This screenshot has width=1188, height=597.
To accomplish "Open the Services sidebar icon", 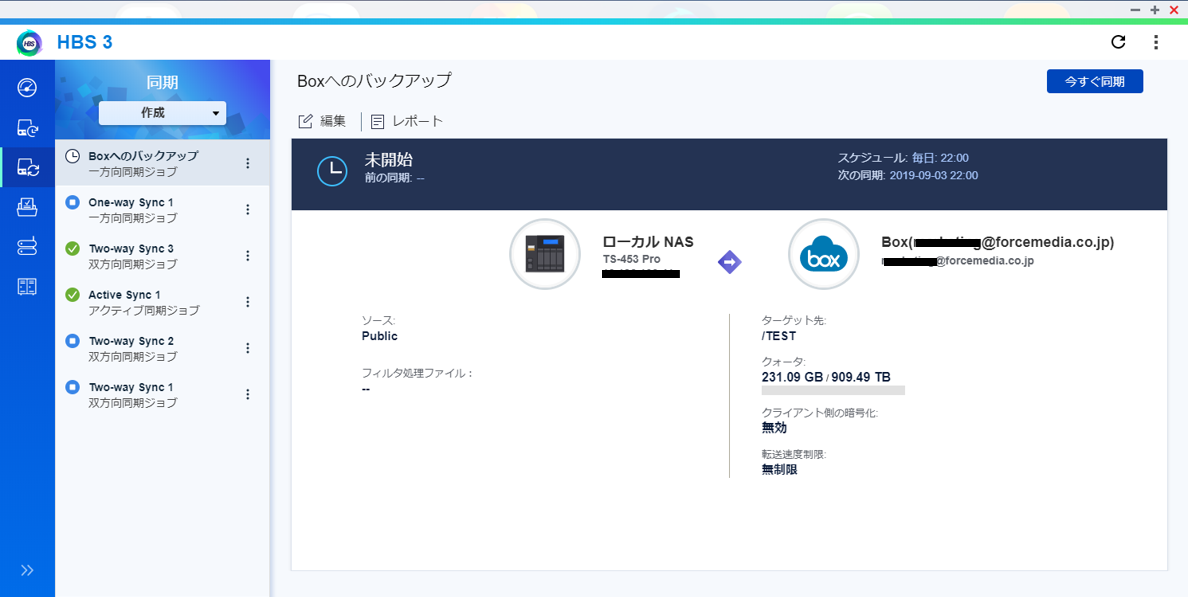I will click(27, 207).
